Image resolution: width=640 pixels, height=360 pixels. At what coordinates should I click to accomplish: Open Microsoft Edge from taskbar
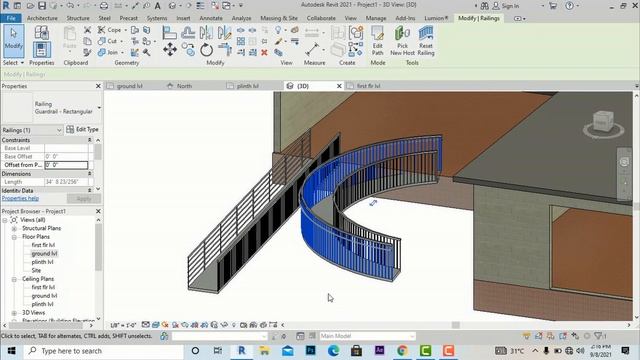[x=333, y=351]
